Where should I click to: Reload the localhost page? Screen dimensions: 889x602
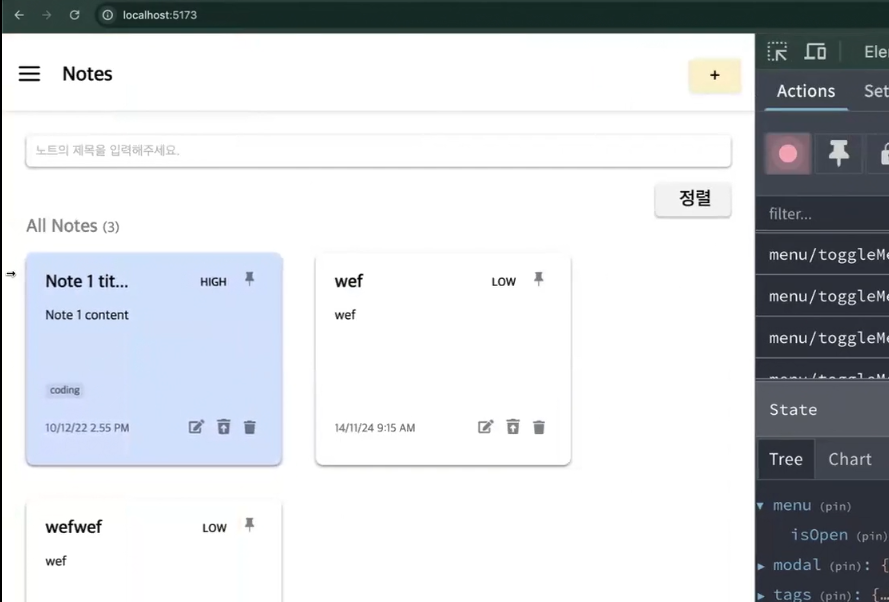pos(74,15)
